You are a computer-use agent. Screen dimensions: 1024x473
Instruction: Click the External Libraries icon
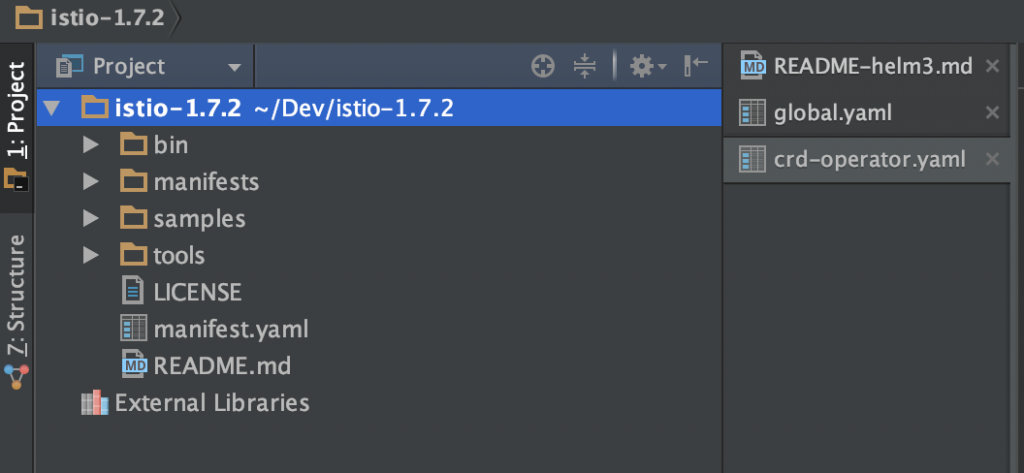tap(95, 403)
